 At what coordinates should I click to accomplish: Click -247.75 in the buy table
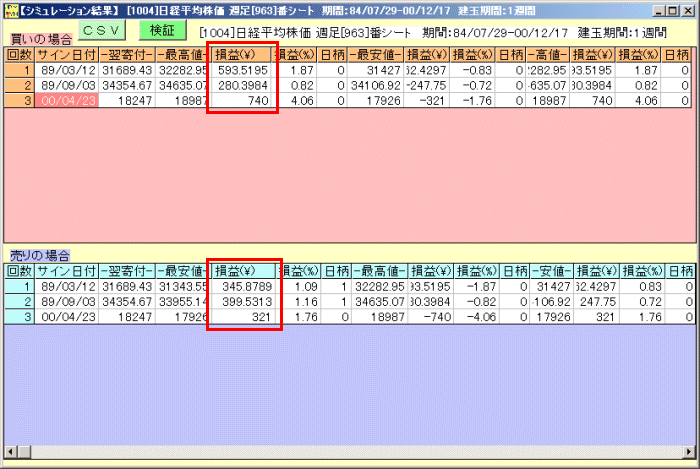[x=427, y=86]
